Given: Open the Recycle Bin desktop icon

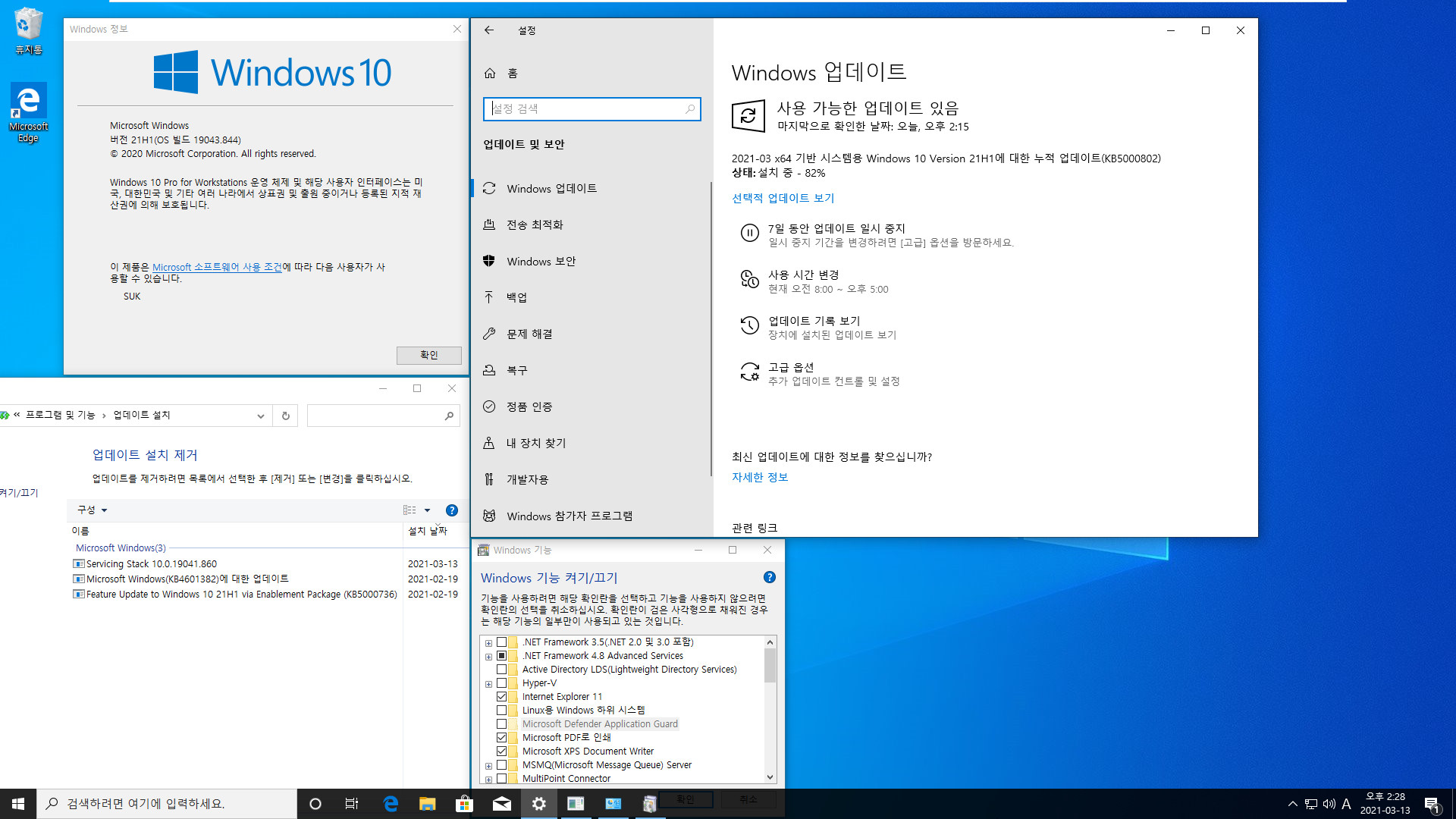Looking at the screenshot, I should [29, 30].
